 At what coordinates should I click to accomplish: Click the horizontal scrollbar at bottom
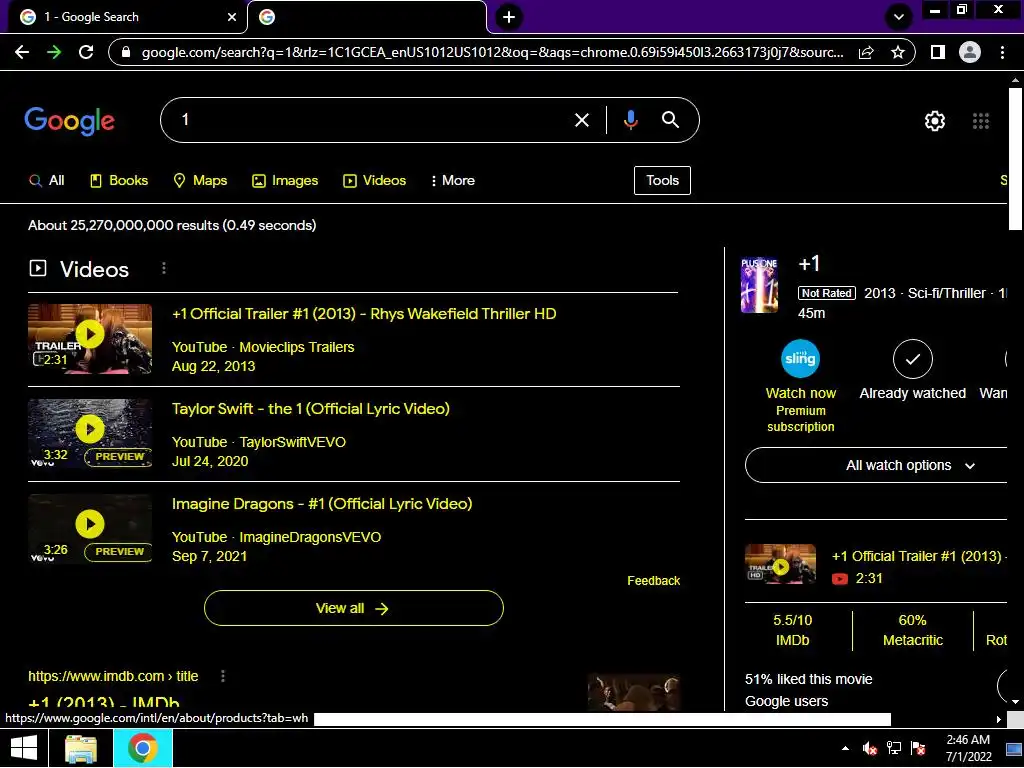pos(602,719)
